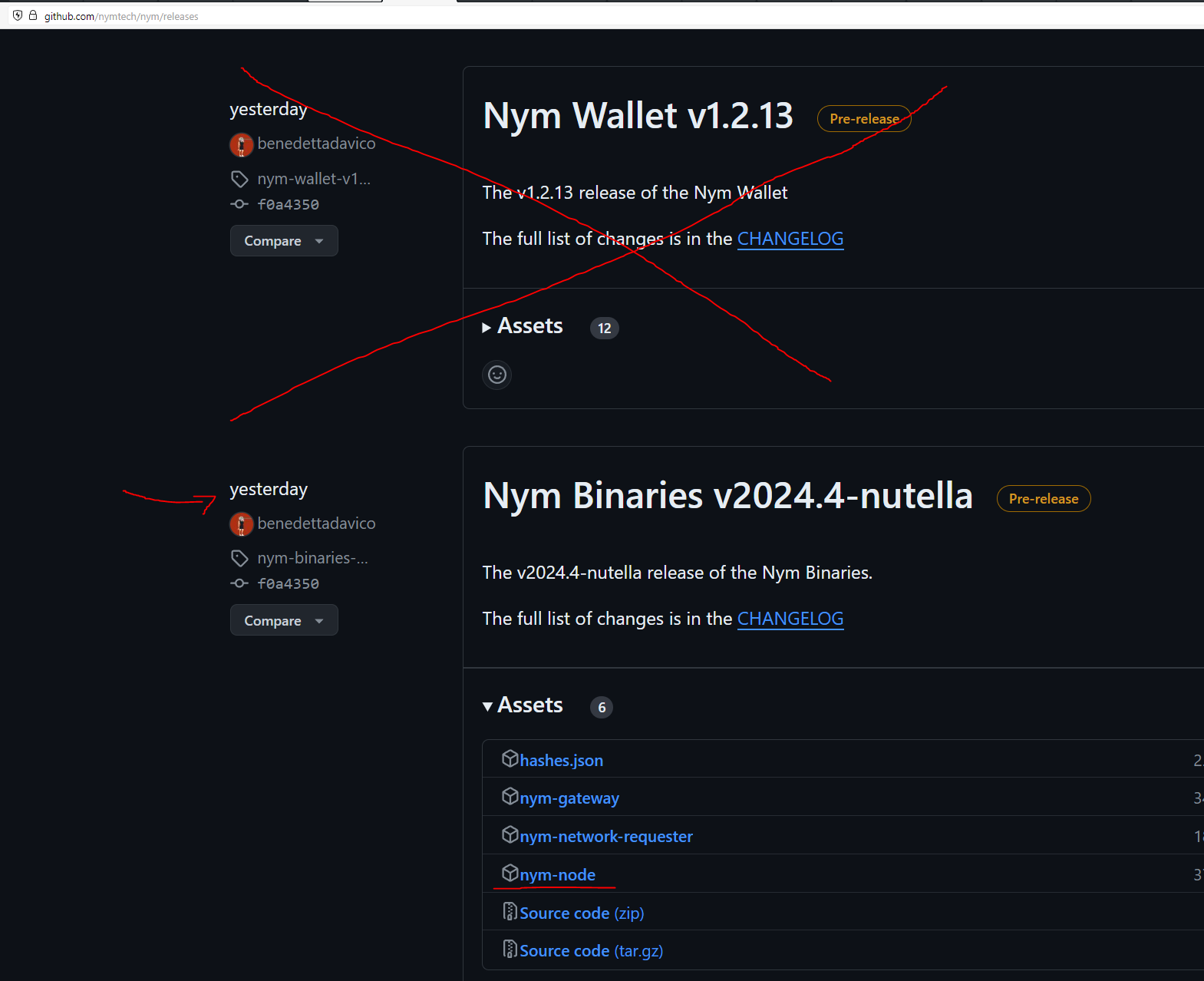Open the nym-binaries-... tag link

click(312, 558)
